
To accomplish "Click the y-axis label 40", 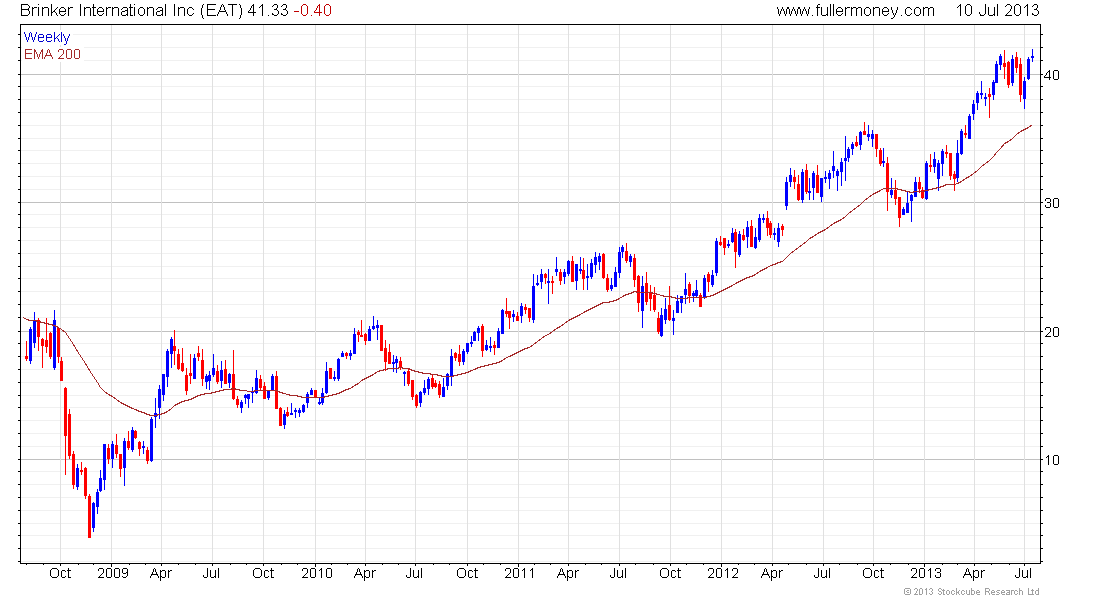I will [x=1052, y=75].
